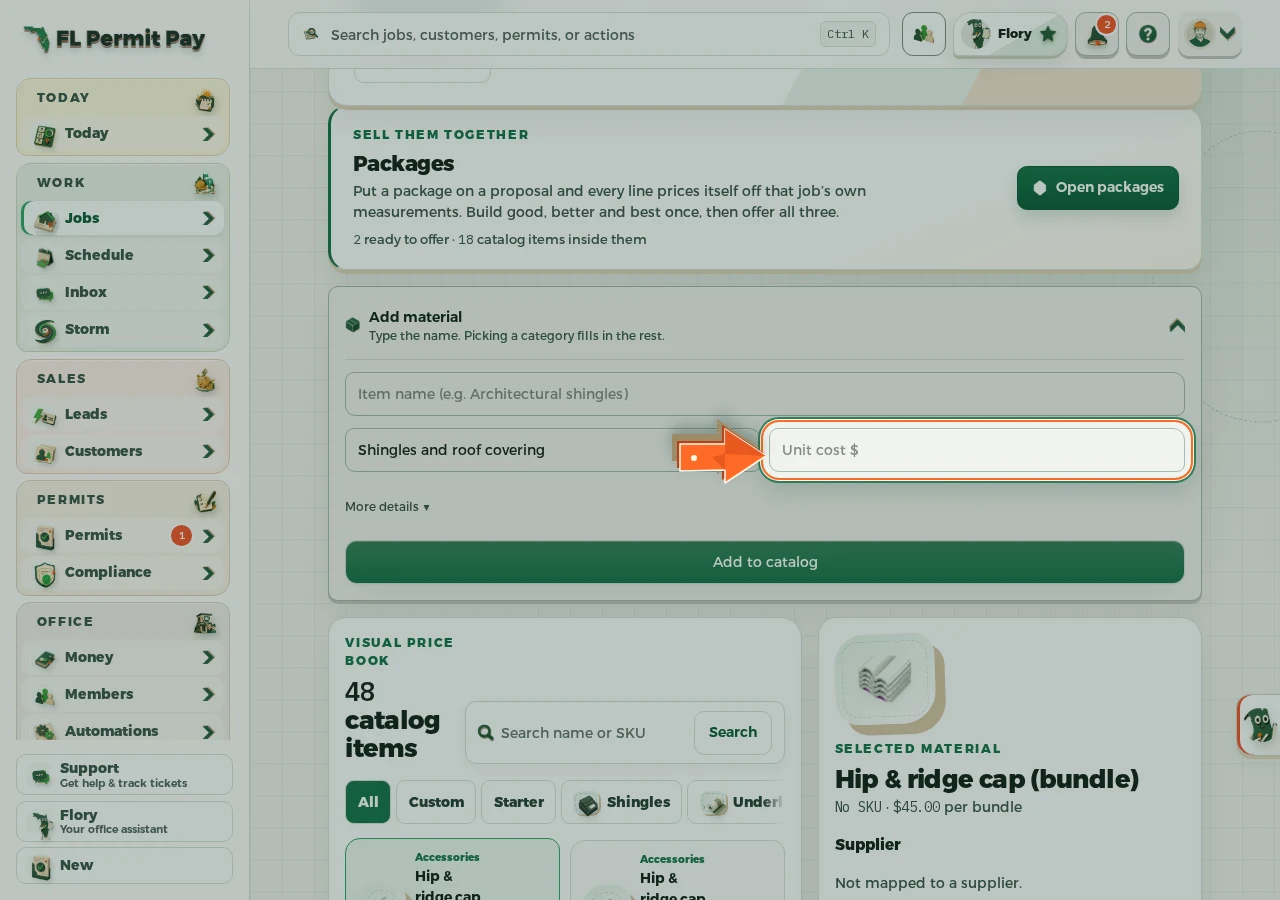Focus the Item name field

click(765, 394)
